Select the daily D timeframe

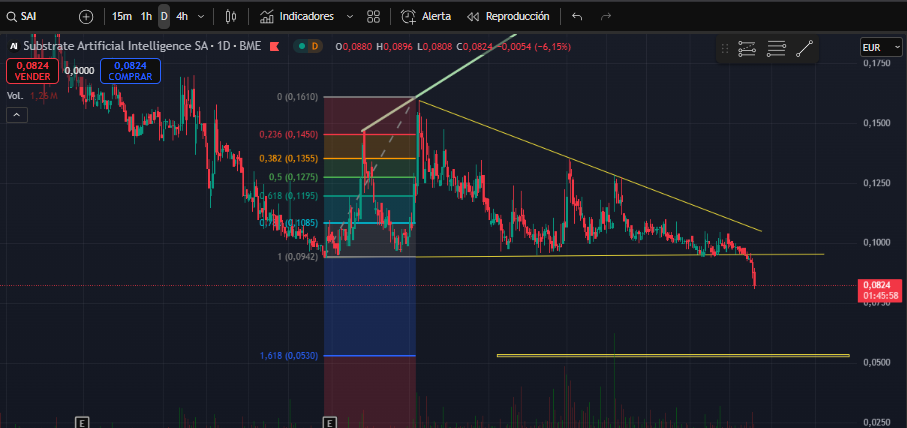pyautogui.click(x=164, y=17)
